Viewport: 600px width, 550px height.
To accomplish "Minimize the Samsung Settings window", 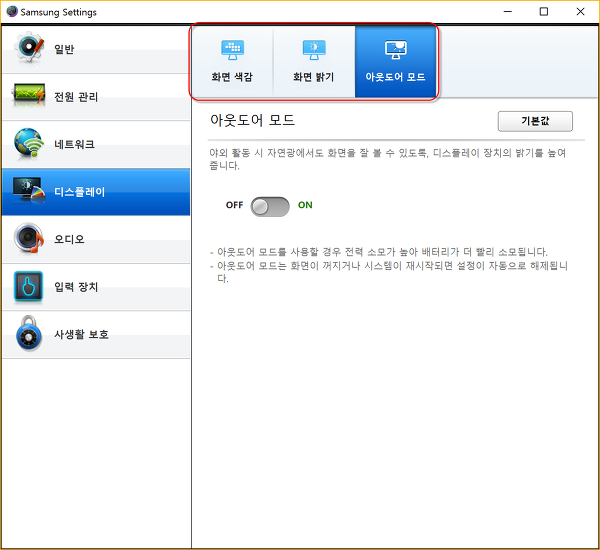I will click(x=508, y=11).
